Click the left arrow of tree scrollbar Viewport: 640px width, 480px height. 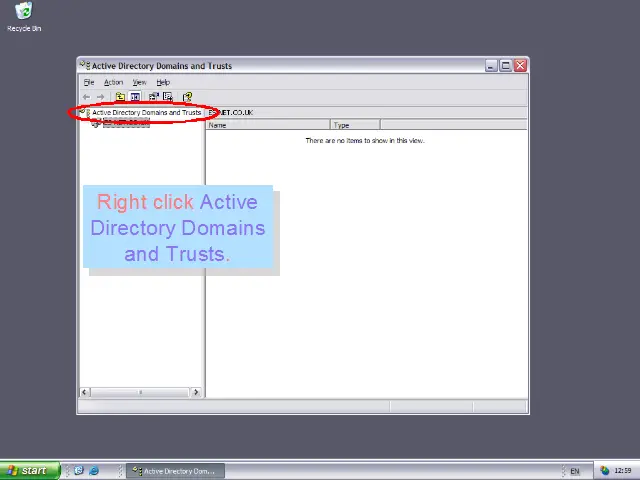point(84,392)
